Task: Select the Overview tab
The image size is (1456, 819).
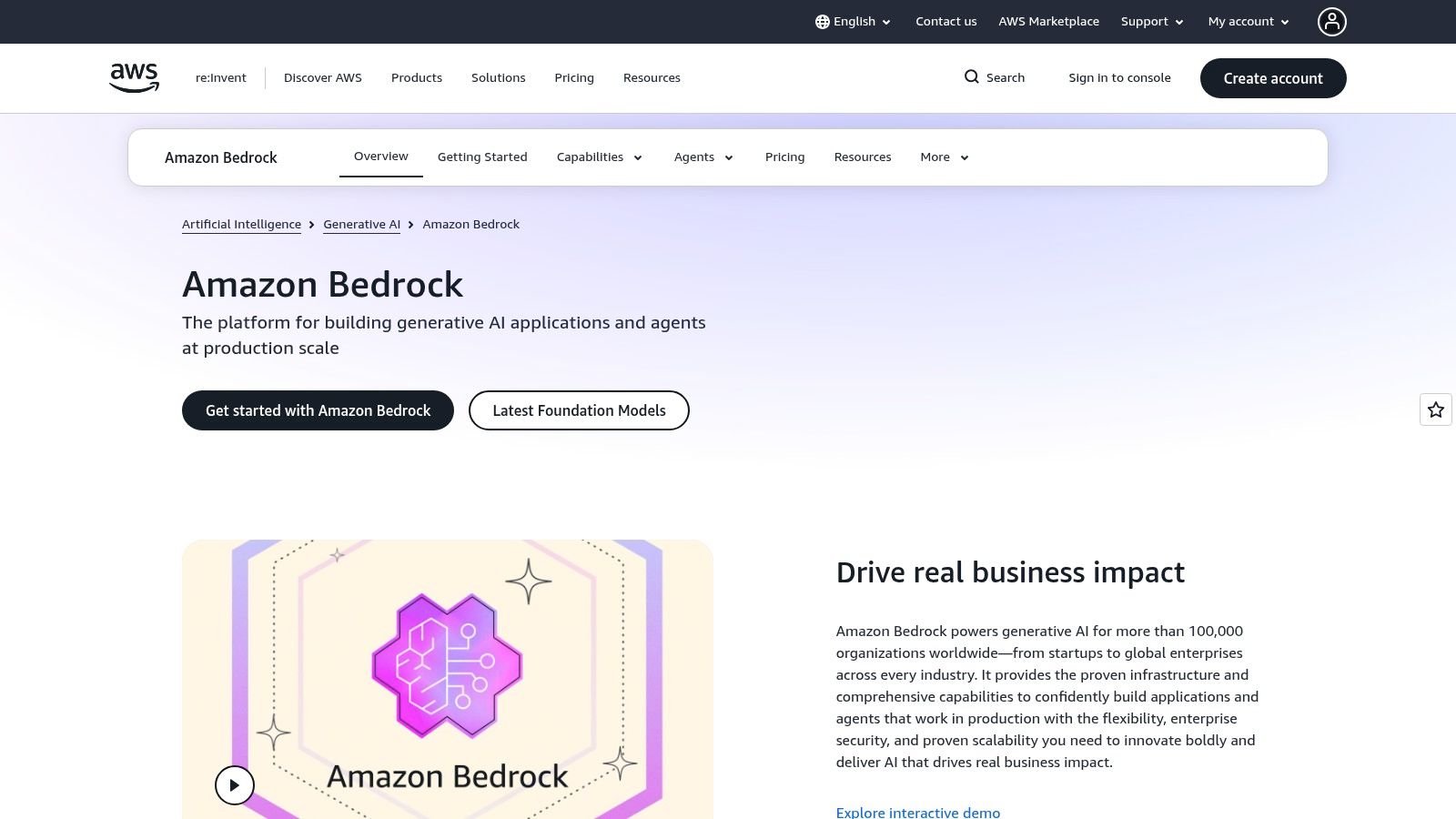Action: pos(381,157)
